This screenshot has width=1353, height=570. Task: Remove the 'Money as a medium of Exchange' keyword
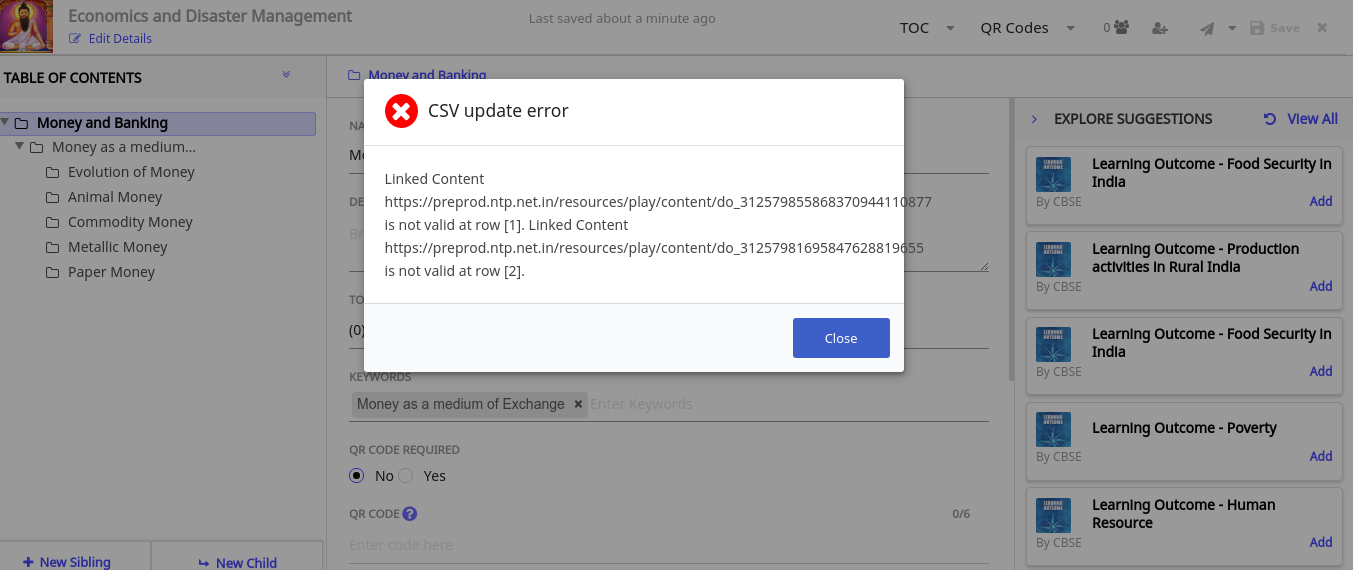[578, 404]
